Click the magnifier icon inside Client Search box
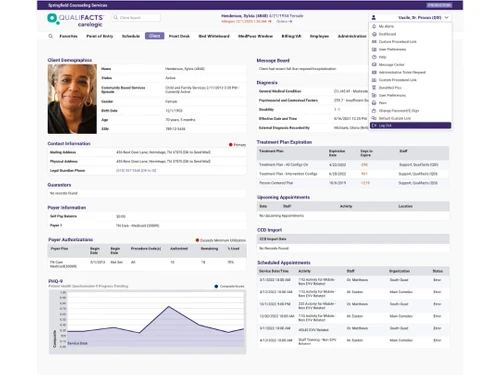 [116, 18]
